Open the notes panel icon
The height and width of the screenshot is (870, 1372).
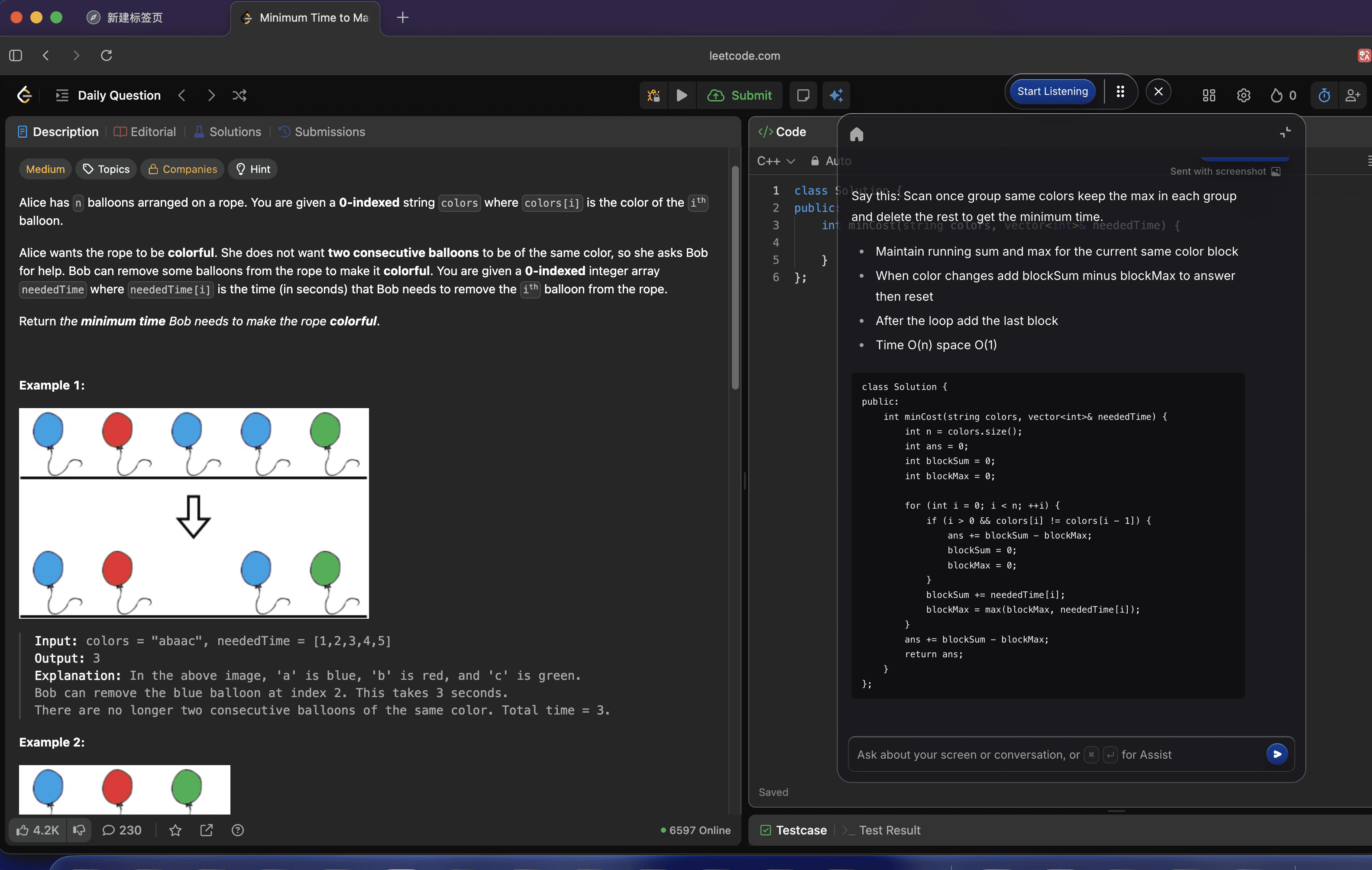click(803, 95)
